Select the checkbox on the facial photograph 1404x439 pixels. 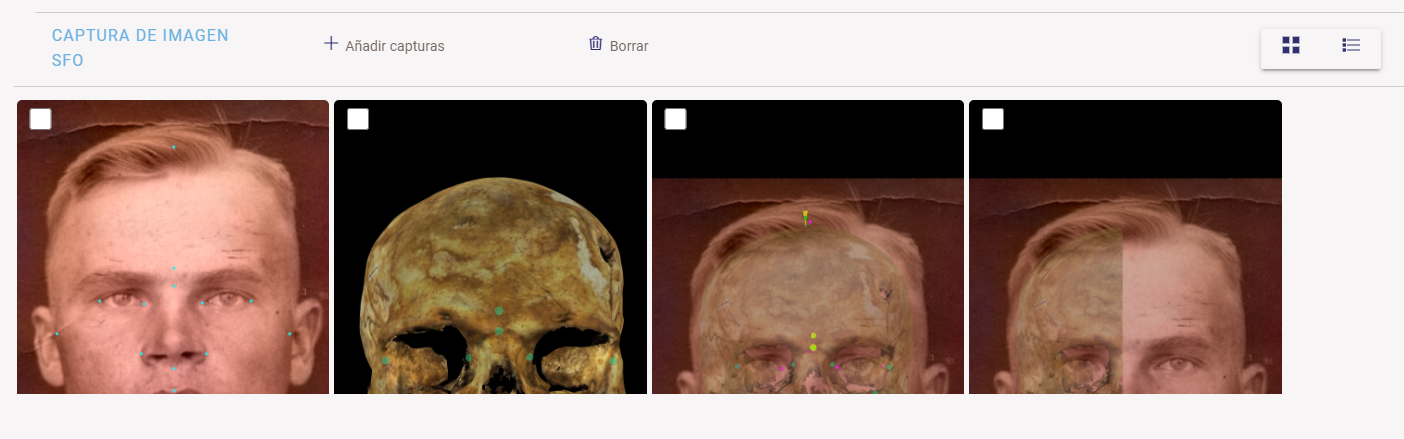point(40,119)
